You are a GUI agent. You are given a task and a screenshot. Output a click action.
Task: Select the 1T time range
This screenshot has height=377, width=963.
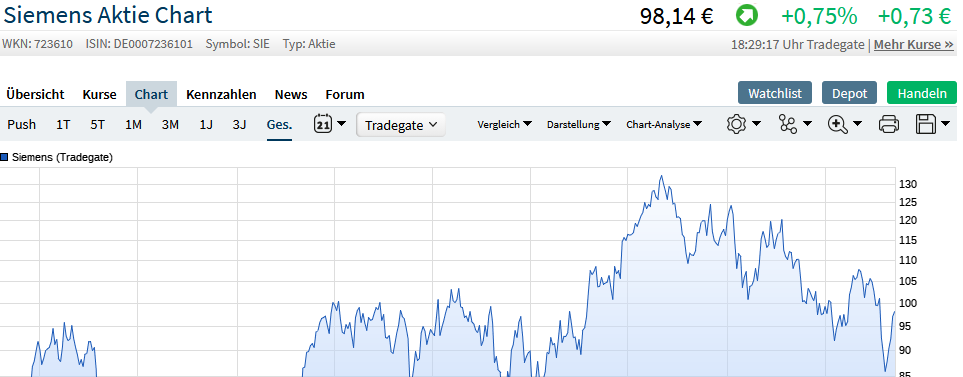tap(63, 124)
